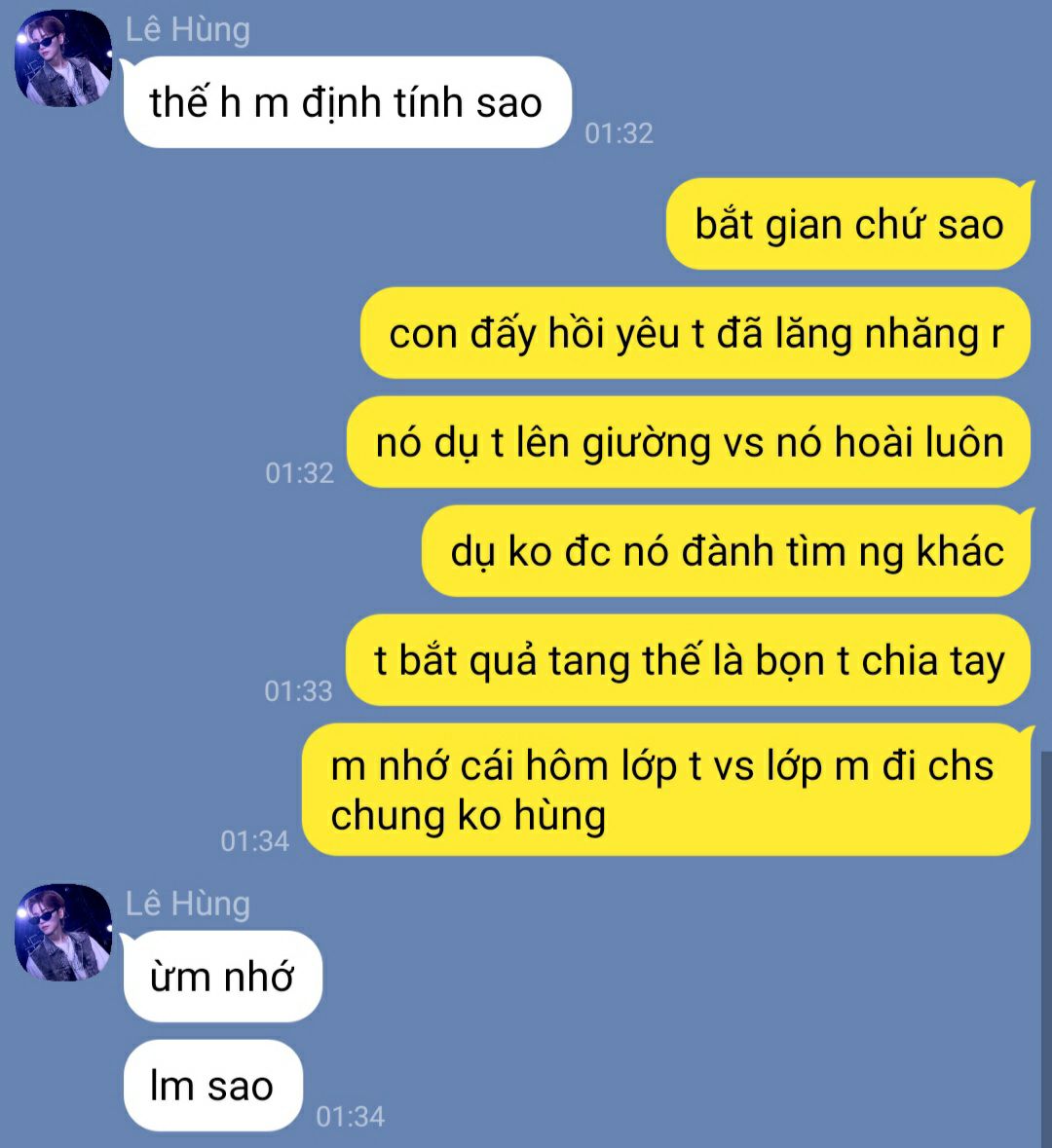
Task: Select message 'thế h m định tính sao'
Action: tap(347, 102)
